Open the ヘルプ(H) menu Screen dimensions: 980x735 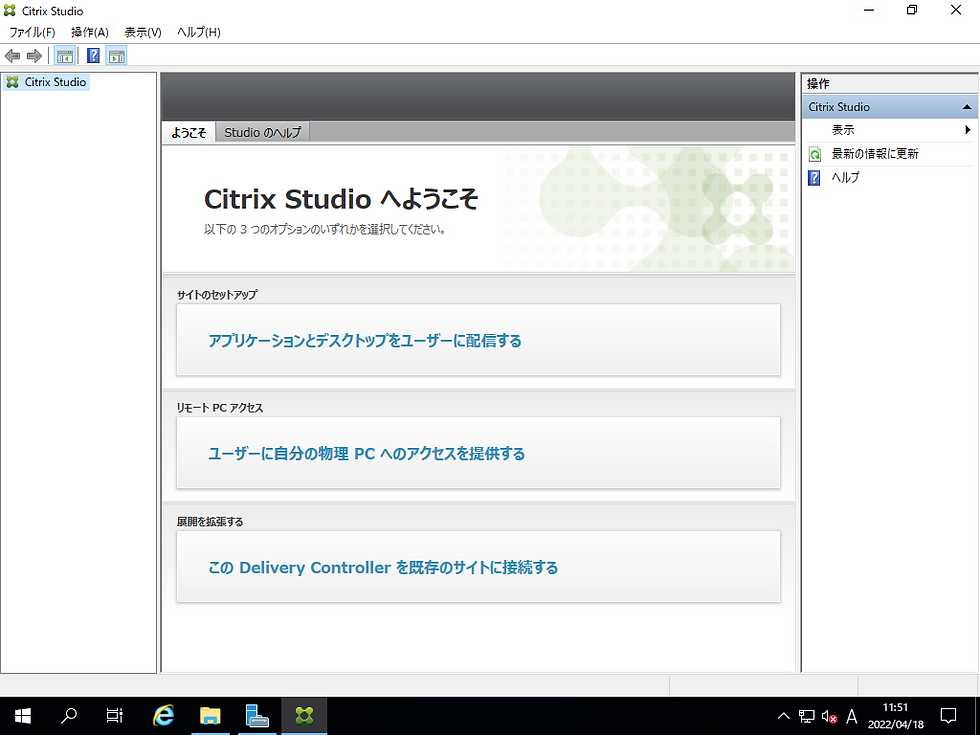199,32
